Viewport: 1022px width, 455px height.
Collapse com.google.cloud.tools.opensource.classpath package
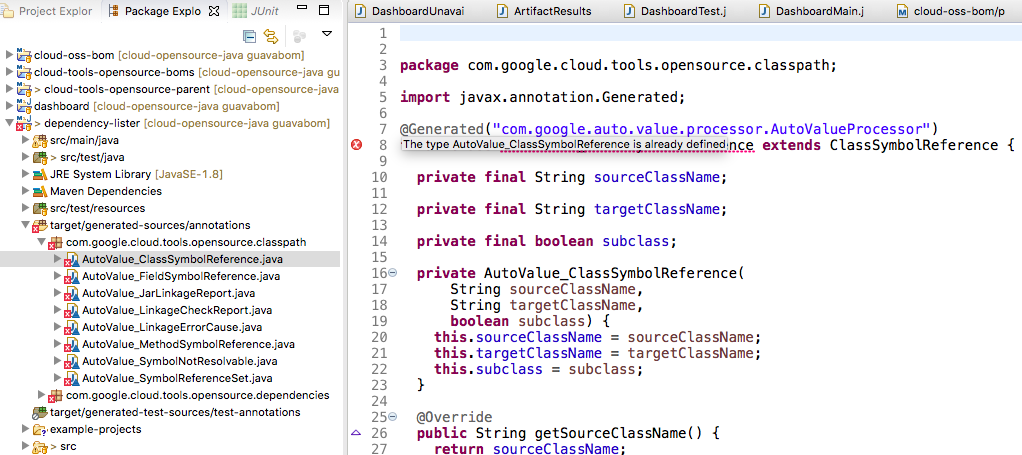tap(42, 242)
